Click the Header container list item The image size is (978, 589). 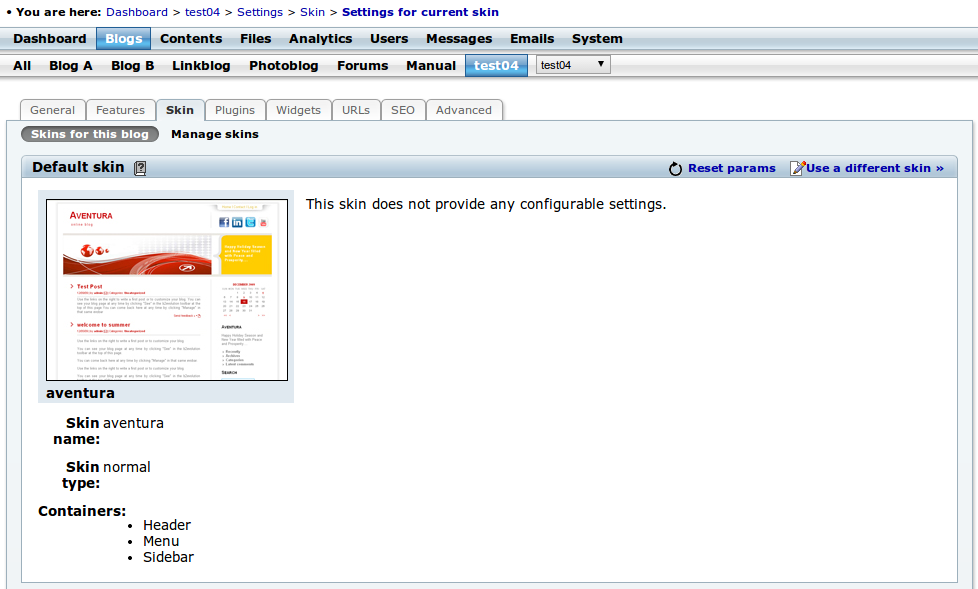167,525
